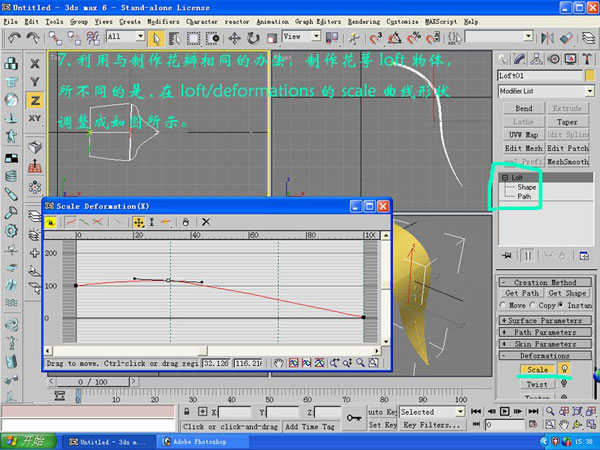Toggle XY plane constraint button

(x=34, y=119)
